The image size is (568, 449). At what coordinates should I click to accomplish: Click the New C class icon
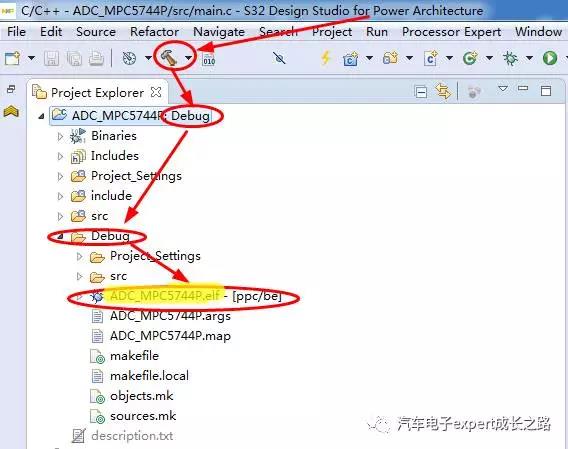430,58
